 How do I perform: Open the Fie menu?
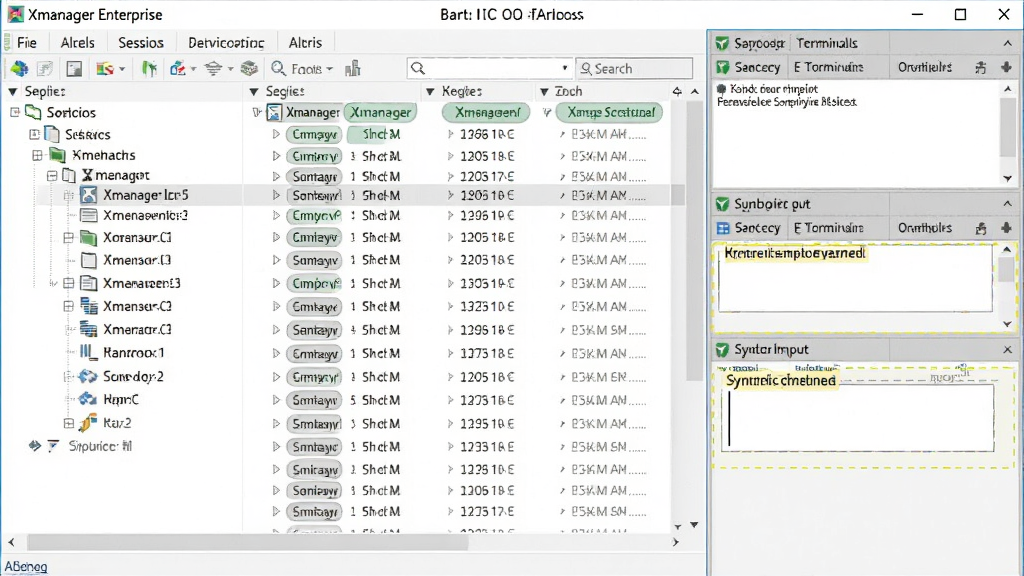click(x=26, y=43)
